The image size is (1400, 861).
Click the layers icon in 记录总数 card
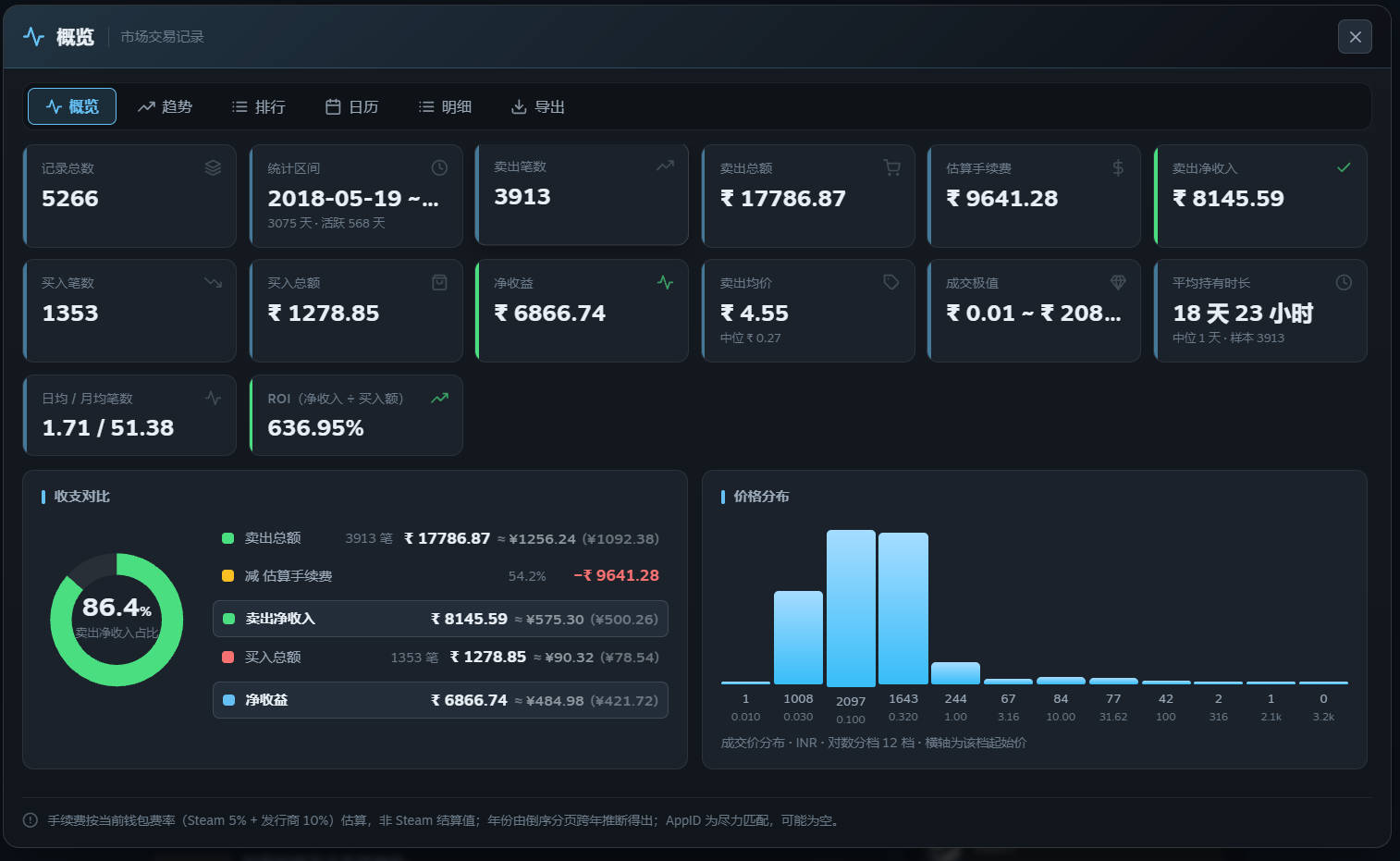pos(213,167)
